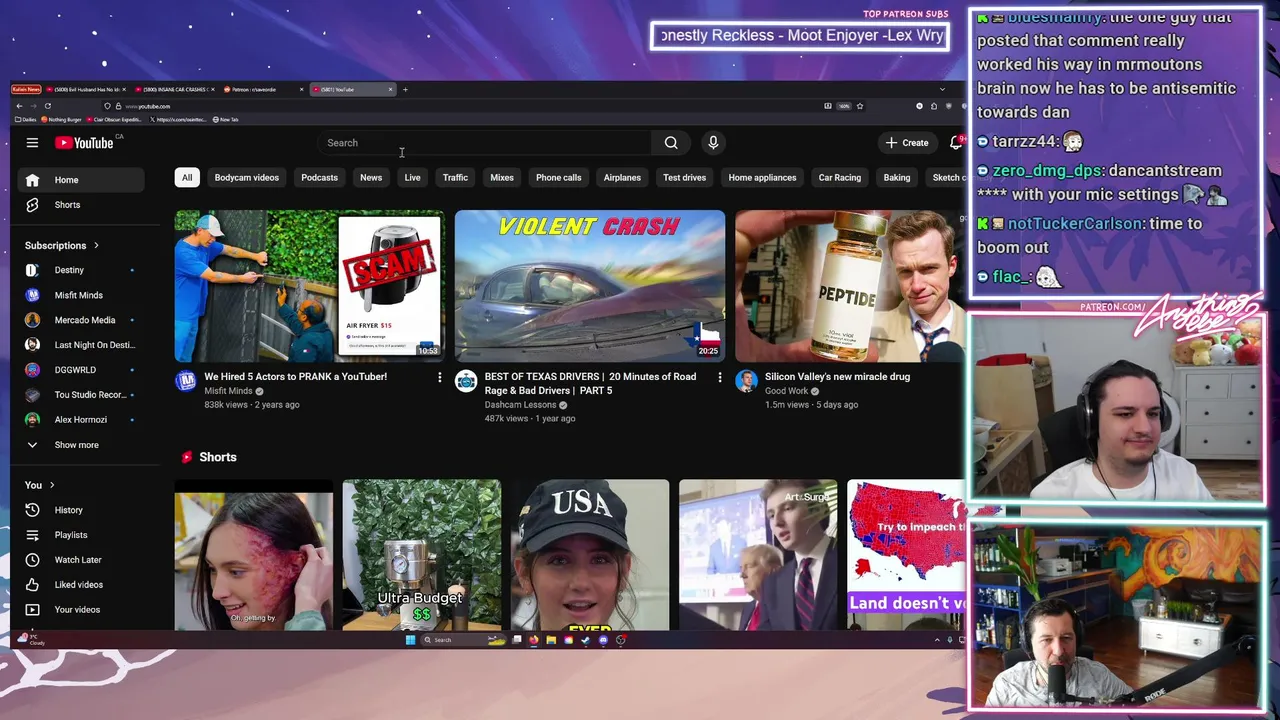Switch to the Evil Husband browser tab
The width and height of the screenshot is (1280, 720).
tap(86, 90)
